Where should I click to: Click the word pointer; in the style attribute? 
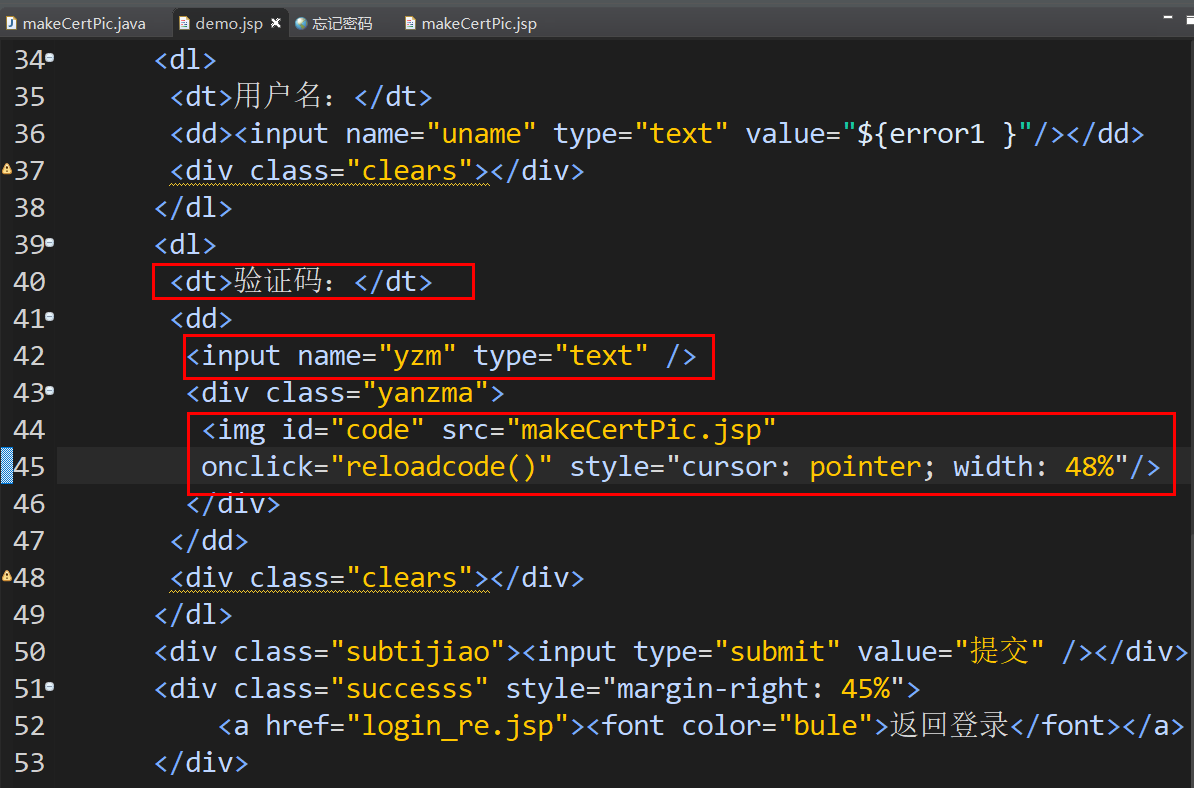[872, 467]
